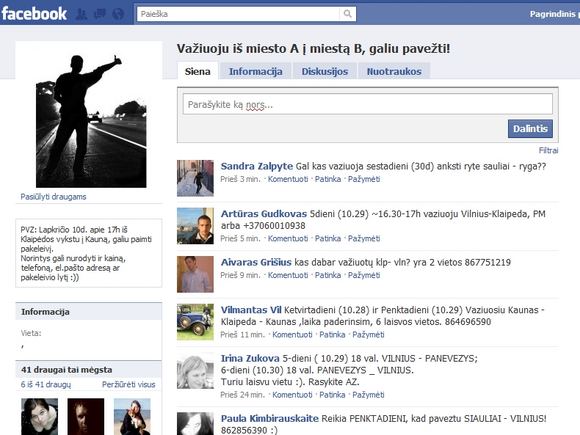Viewport: 580px width, 435px height.
Task: Open the friend requests icon in header
Action: (x=82, y=14)
